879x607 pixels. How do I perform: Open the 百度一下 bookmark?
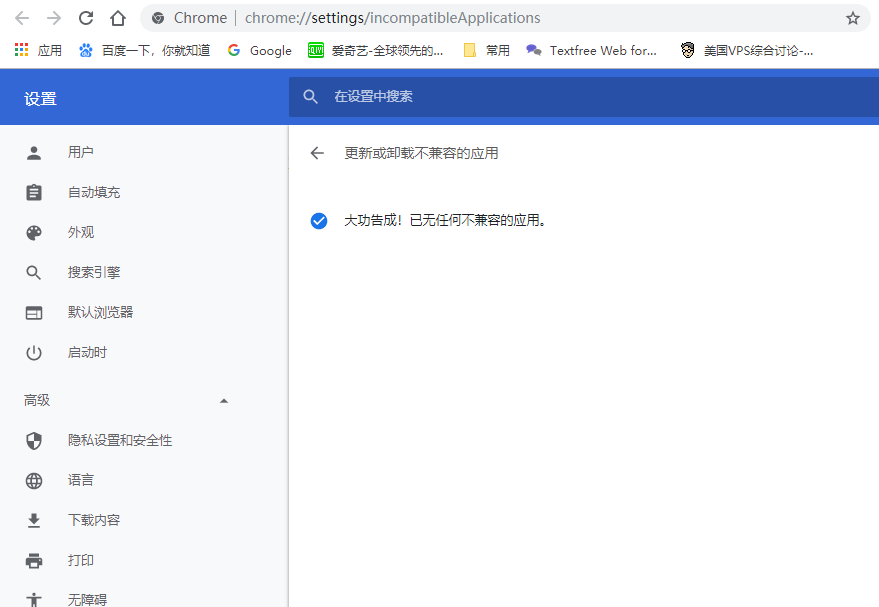[144, 50]
